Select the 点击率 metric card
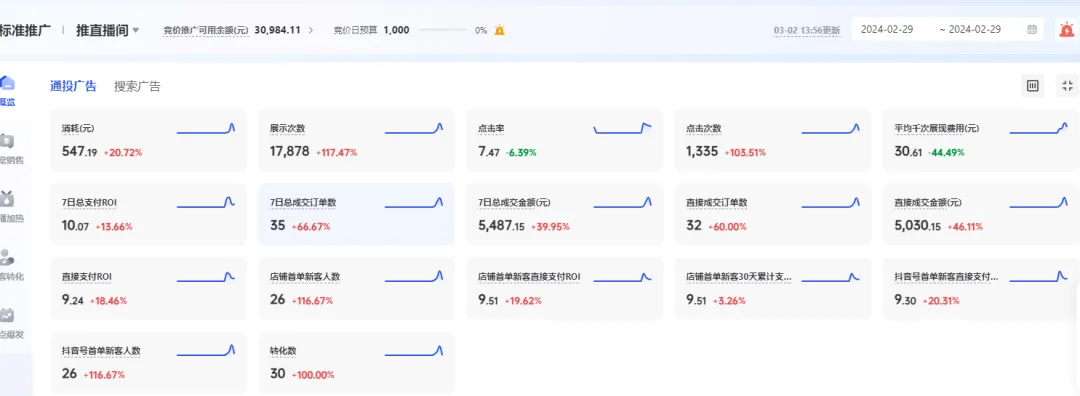Image resolution: width=1080 pixels, height=396 pixels. tap(564, 140)
